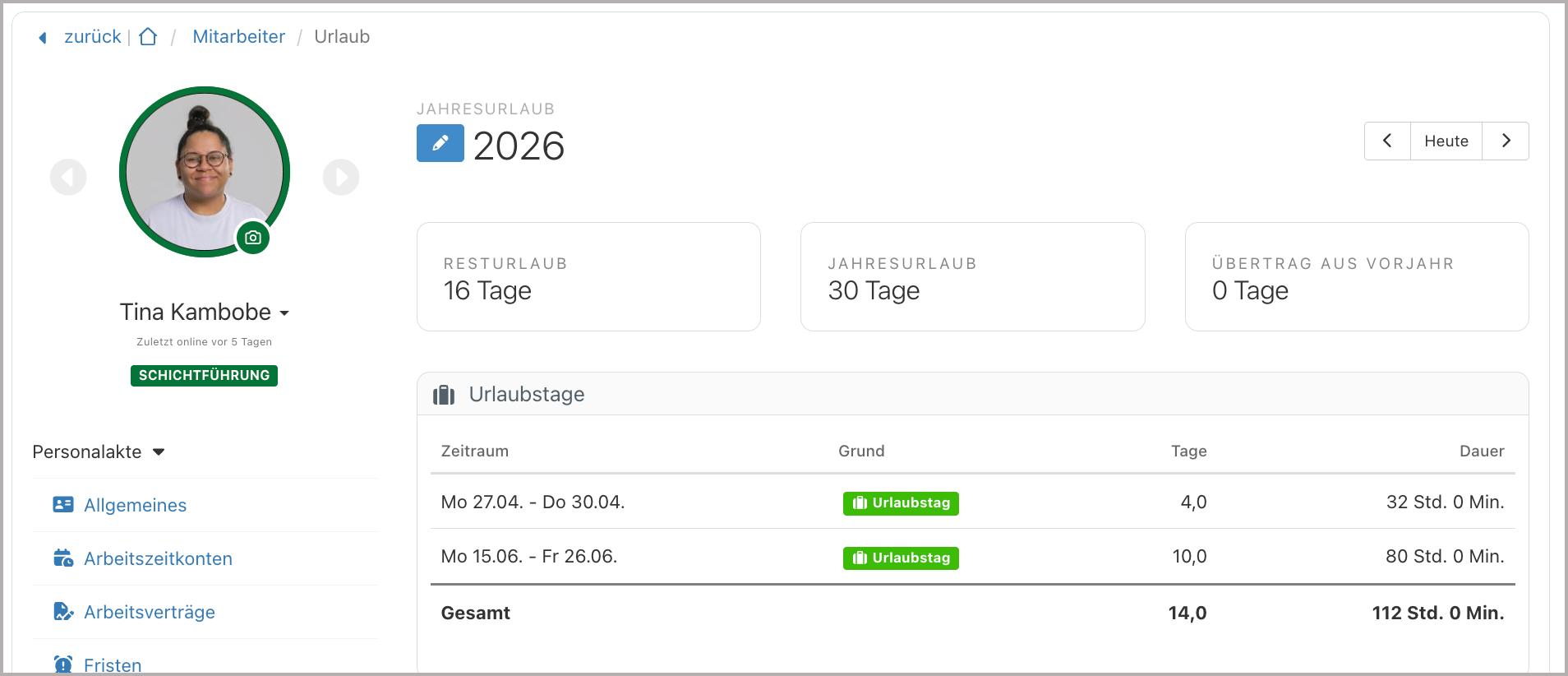Open Arbeitsverträge in sidebar

[149, 612]
